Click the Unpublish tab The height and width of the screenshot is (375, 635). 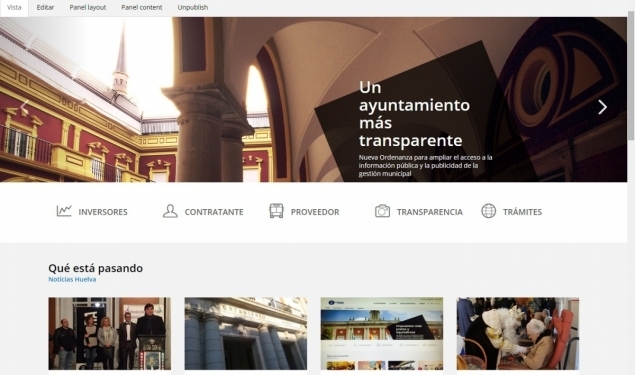point(193,8)
